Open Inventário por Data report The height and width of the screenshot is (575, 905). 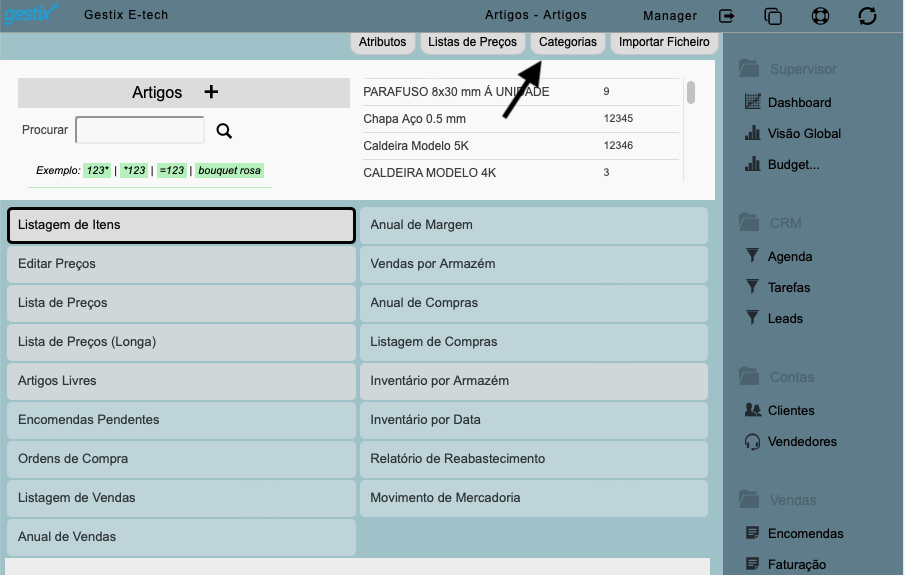534,420
